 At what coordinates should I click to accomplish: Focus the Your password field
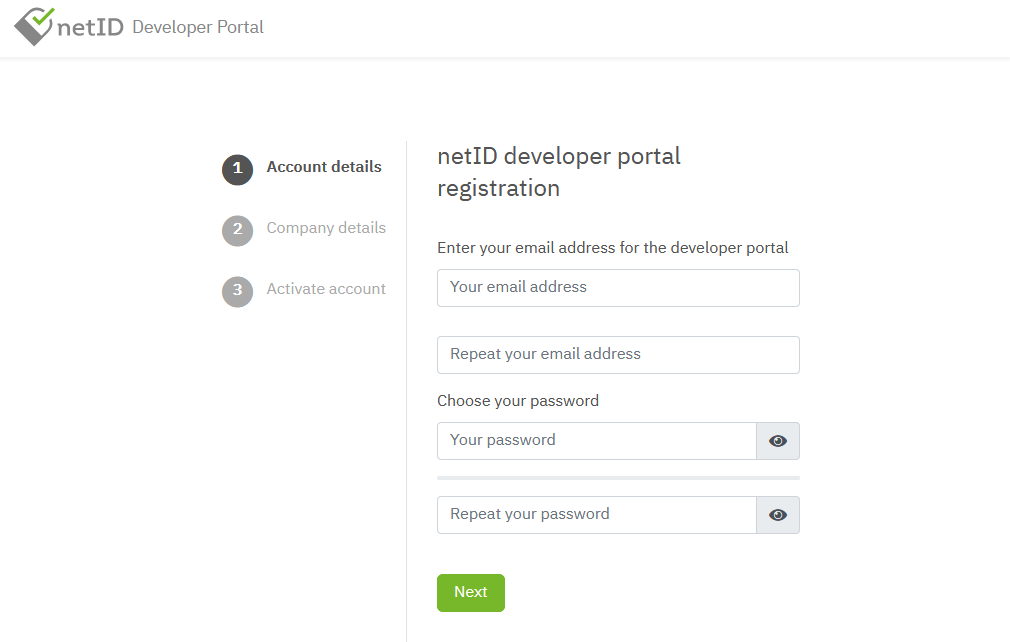(x=596, y=441)
